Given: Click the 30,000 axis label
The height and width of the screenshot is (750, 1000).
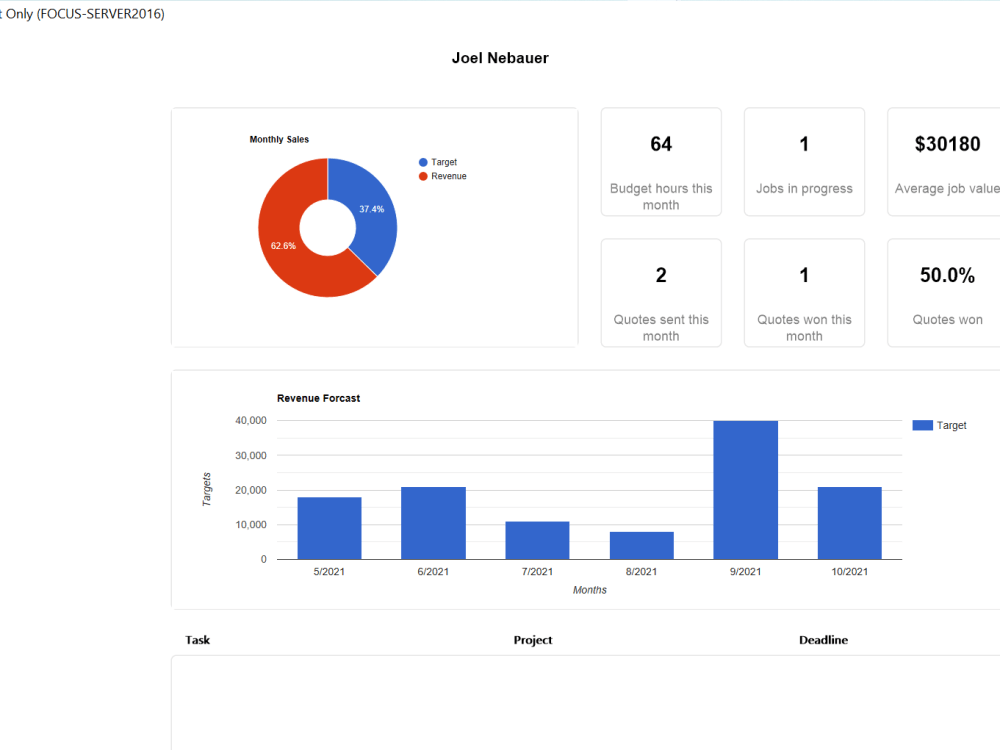Looking at the screenshot, I should (251, 455).
